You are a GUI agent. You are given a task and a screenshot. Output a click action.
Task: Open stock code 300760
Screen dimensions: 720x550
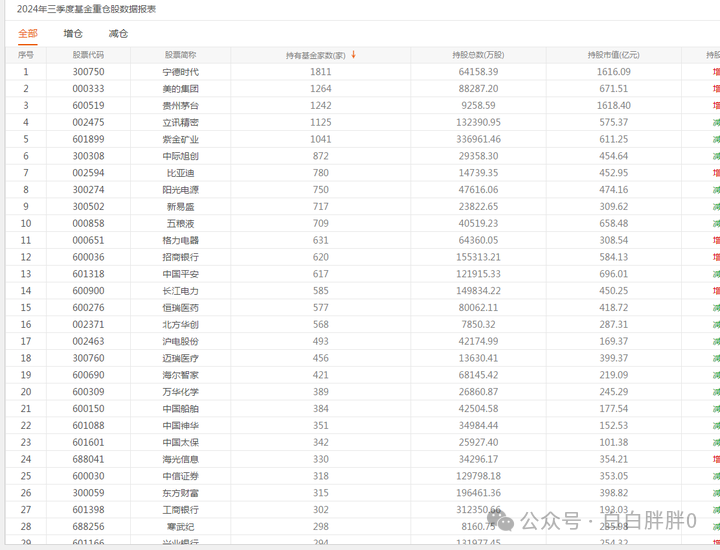(88, 358)
